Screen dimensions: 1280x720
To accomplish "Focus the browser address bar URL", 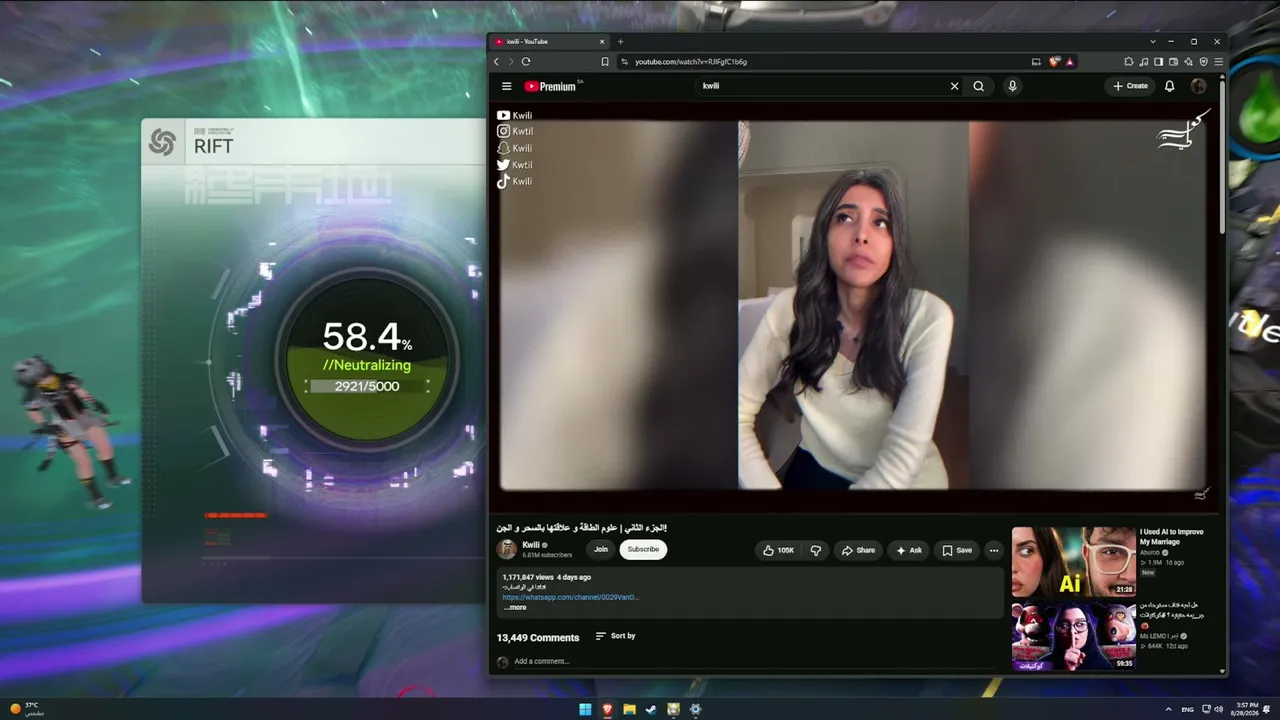I will (x=691, y=62).
